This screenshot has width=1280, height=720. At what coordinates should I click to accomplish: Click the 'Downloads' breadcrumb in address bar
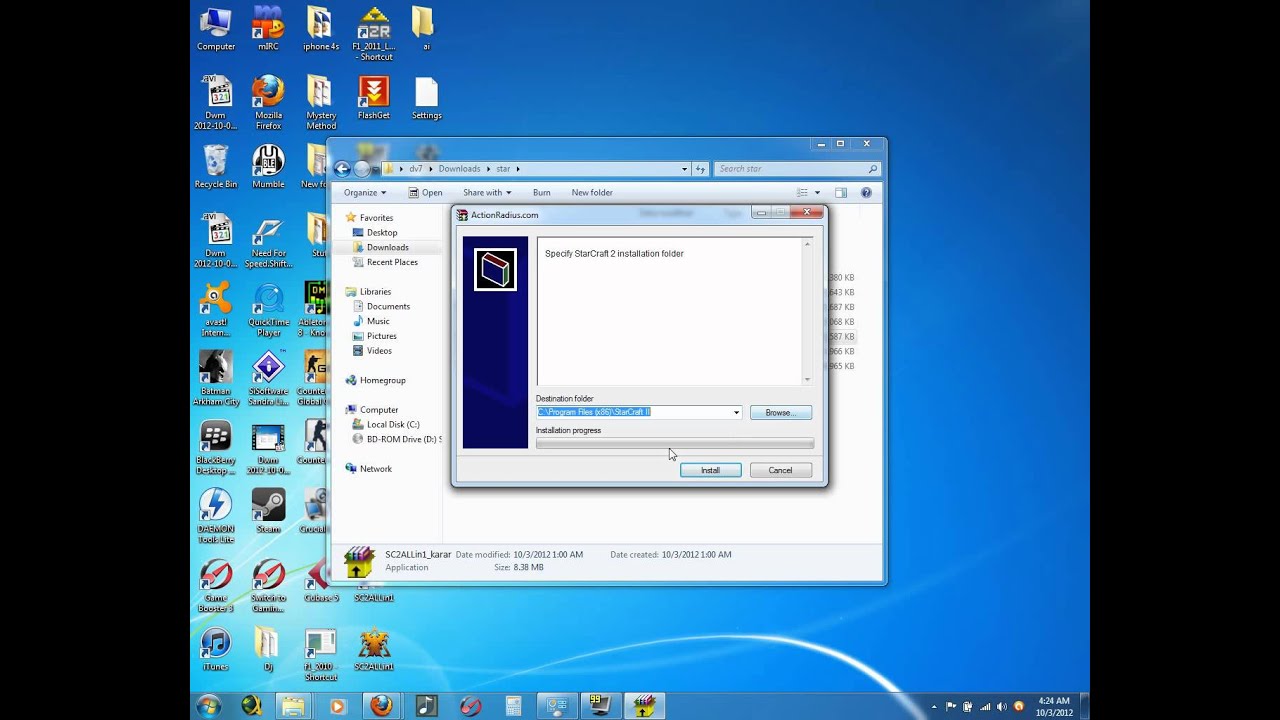click(459, 169)
